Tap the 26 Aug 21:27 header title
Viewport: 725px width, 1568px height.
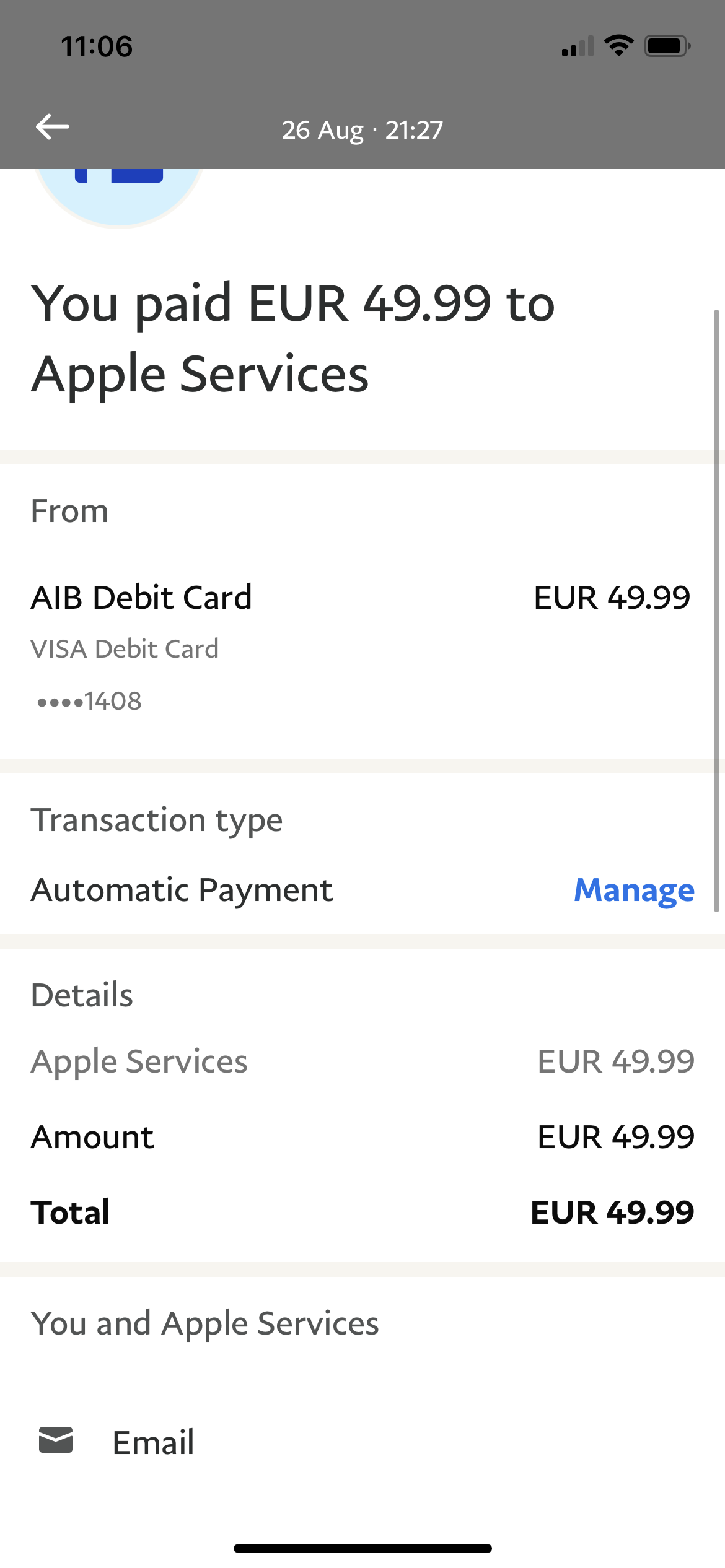coord(362,130)
